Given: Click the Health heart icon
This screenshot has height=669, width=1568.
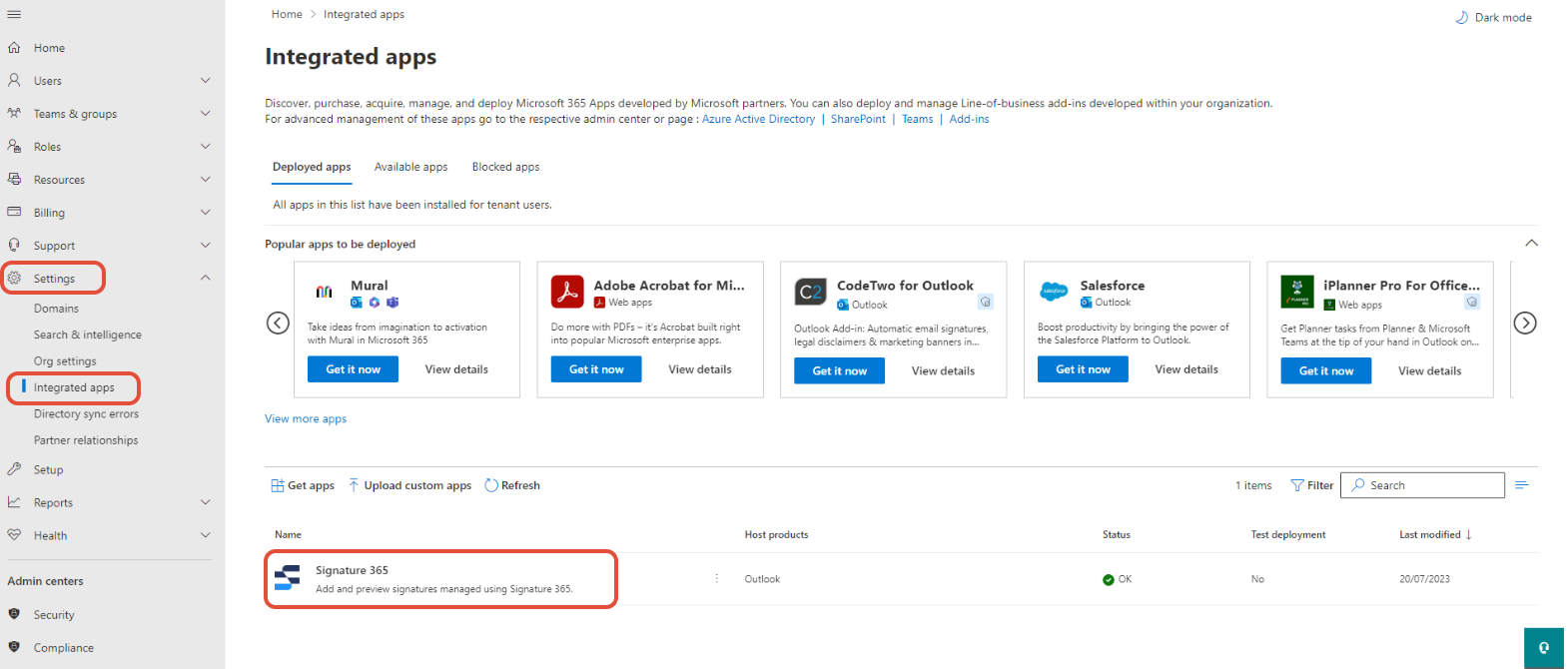Looking at the screenshot, I should tap(14, 534).
